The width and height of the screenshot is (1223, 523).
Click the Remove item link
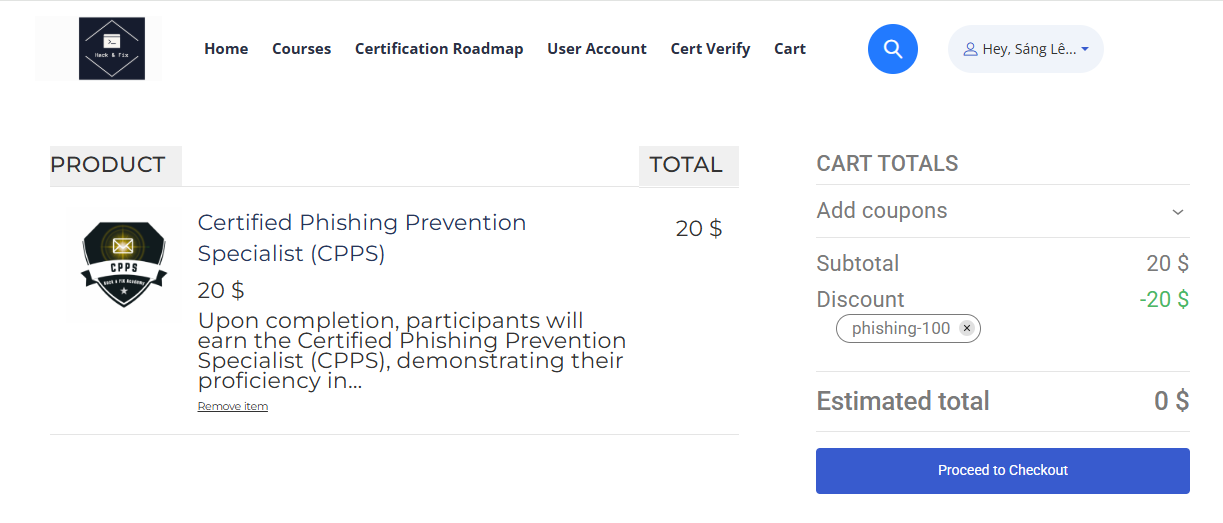pos(233,406)
